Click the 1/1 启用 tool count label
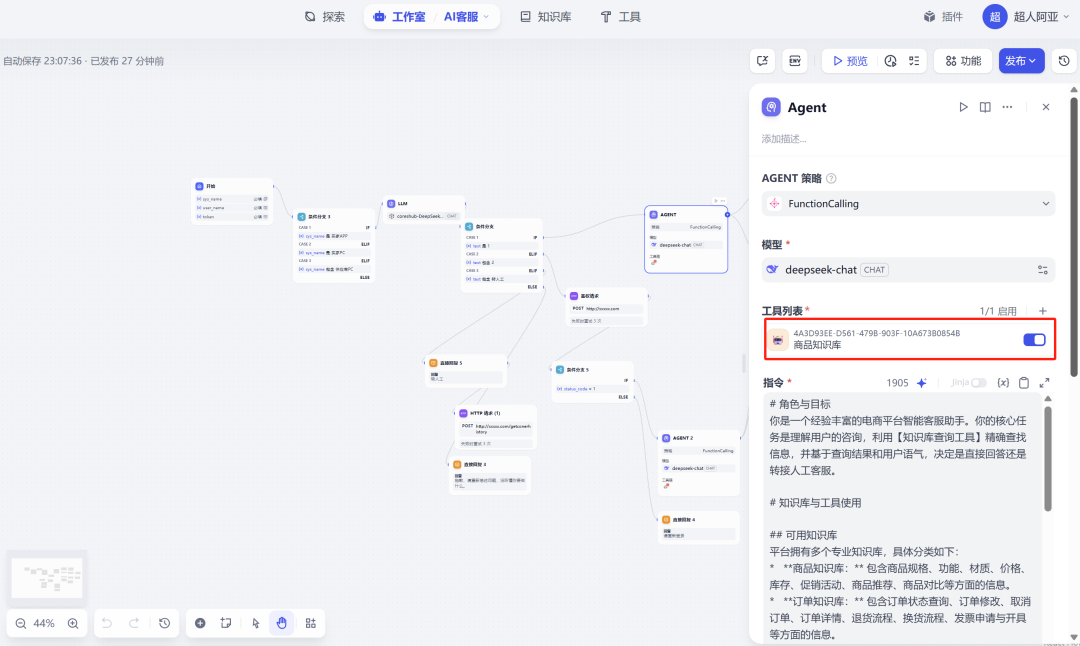Image resolution: width=1080 pixels, height=646 pixels. point(998,311)
